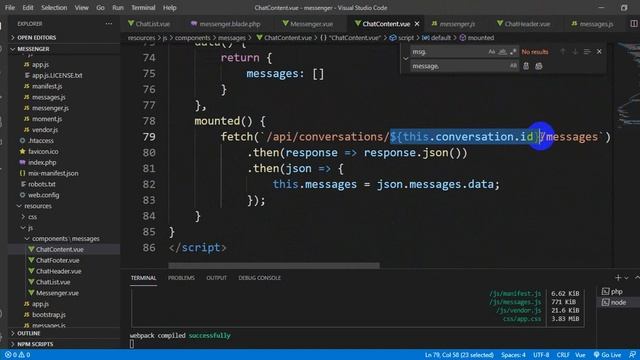Viewport: 640px width, 360px height.
Task: Click the editor horizontal scrollbar
Action: coord(274,266)
